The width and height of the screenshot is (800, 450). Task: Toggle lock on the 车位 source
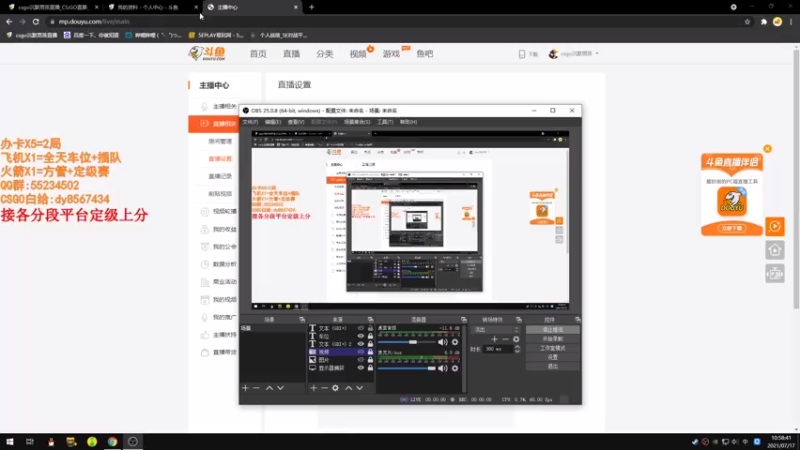click(x=370, y=336)
